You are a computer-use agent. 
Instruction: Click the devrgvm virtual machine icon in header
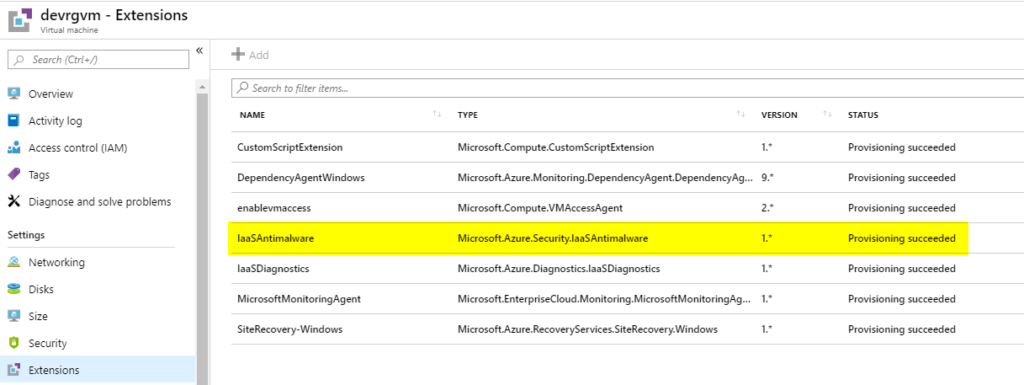[x=20, y=19]
